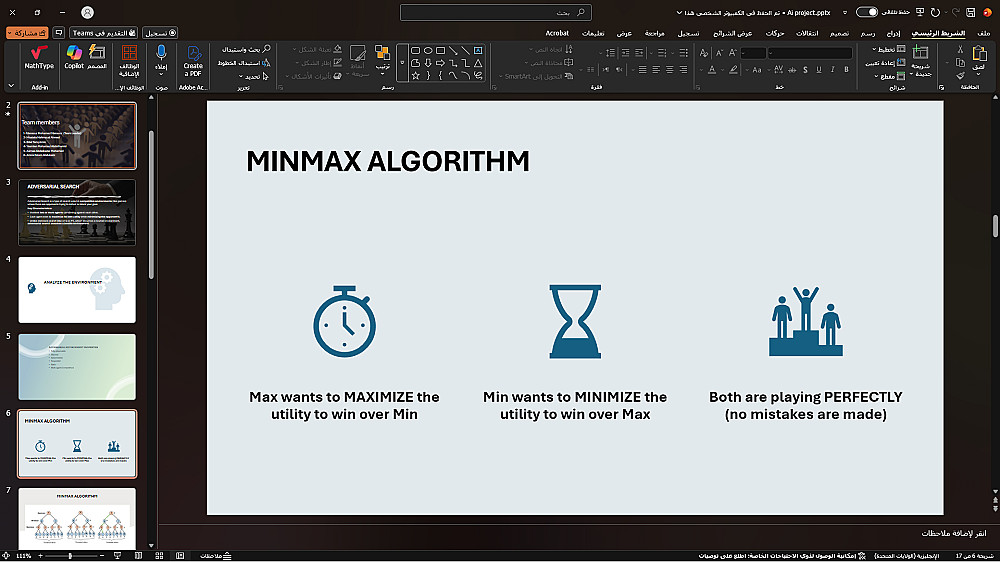Image resolution: width=1000 pixels, height=562 pixels.
Task: Open the font name combo box
Action: point(810,53)
